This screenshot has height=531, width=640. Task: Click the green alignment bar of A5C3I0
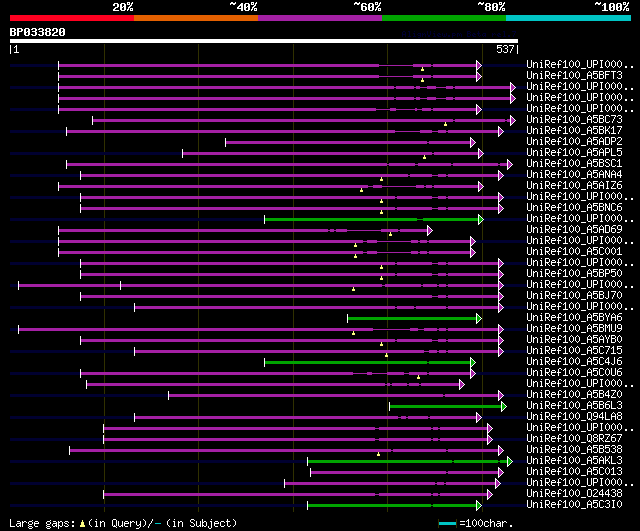pos(392,506)
